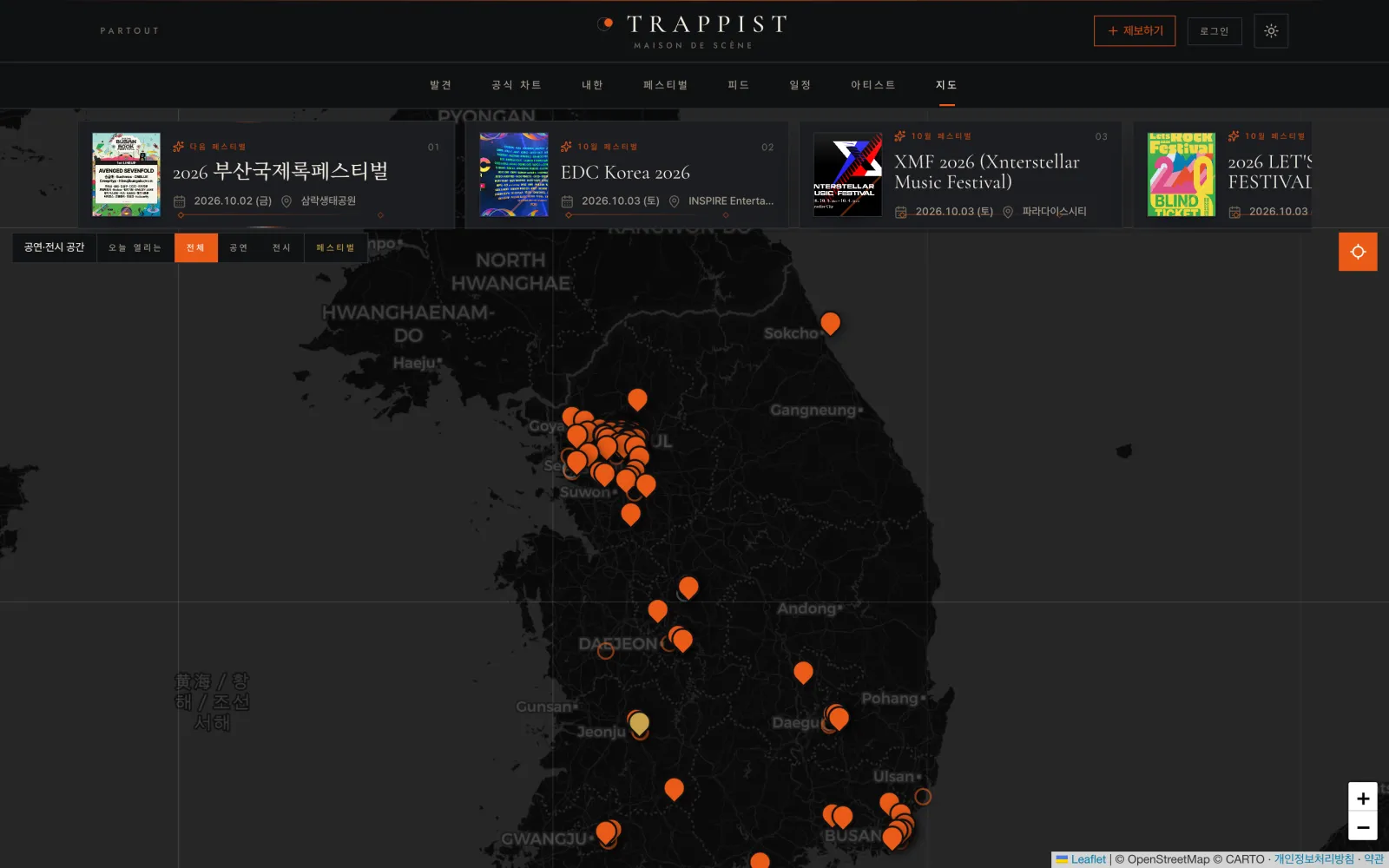Click the 공연·전시 공간 label
Image resolution: width=1389 pixels, height=868 pixels.
[54, 247]
